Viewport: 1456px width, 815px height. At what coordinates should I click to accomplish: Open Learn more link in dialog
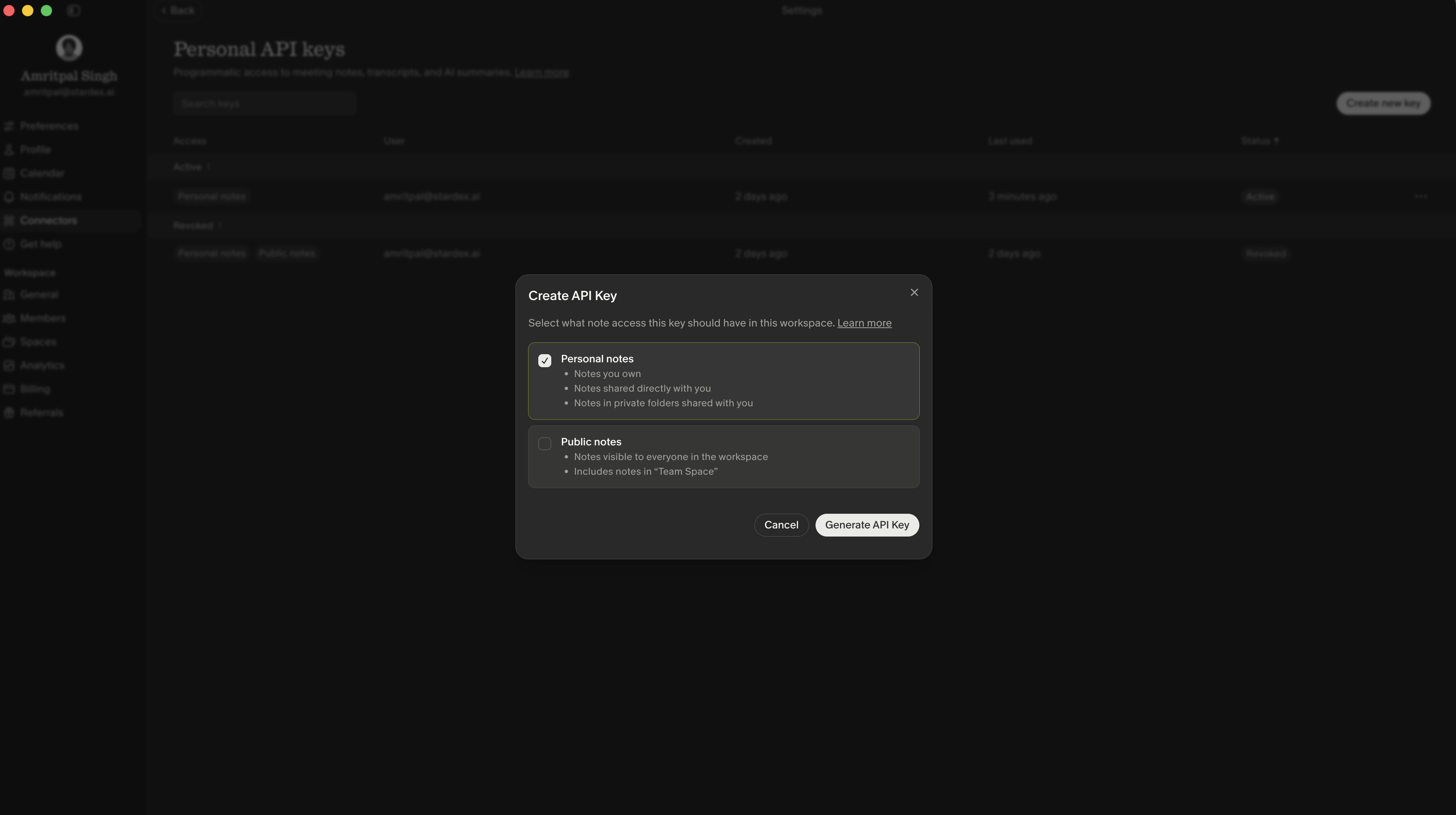(x=864, y=323)
